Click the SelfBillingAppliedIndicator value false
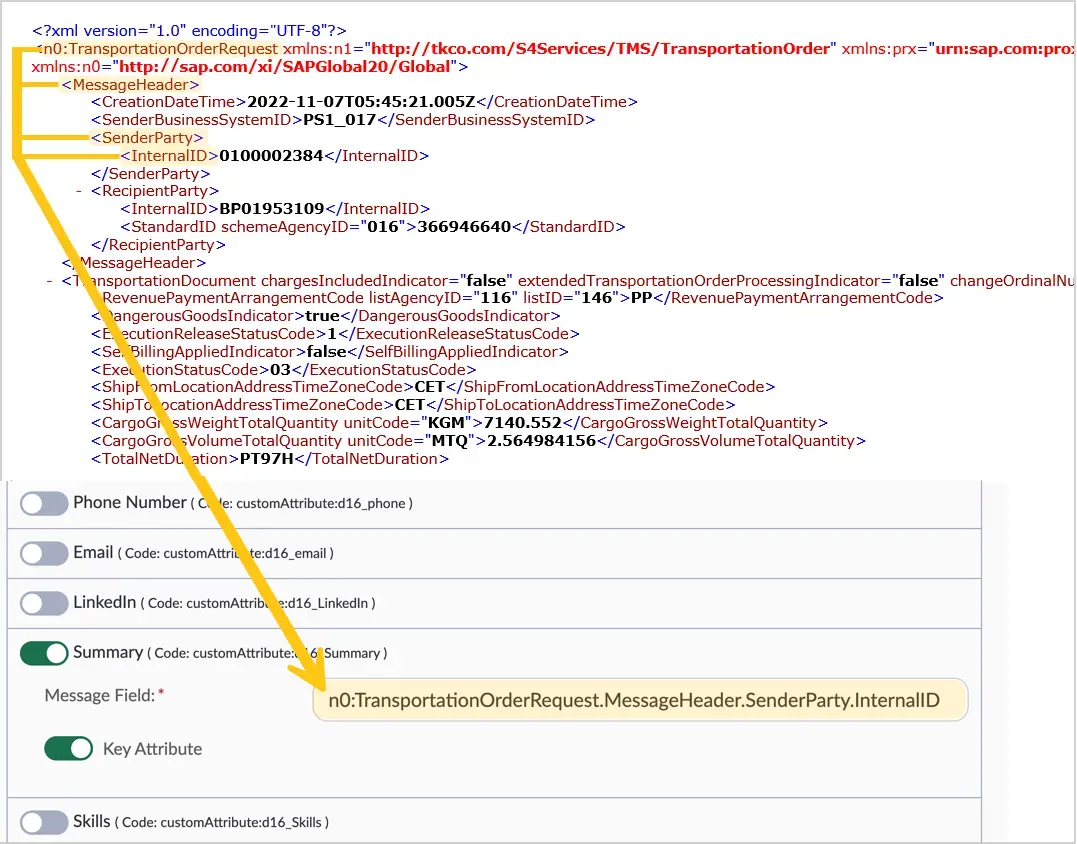This screenshot has width=1077, height=844. (x=326, y=352)
